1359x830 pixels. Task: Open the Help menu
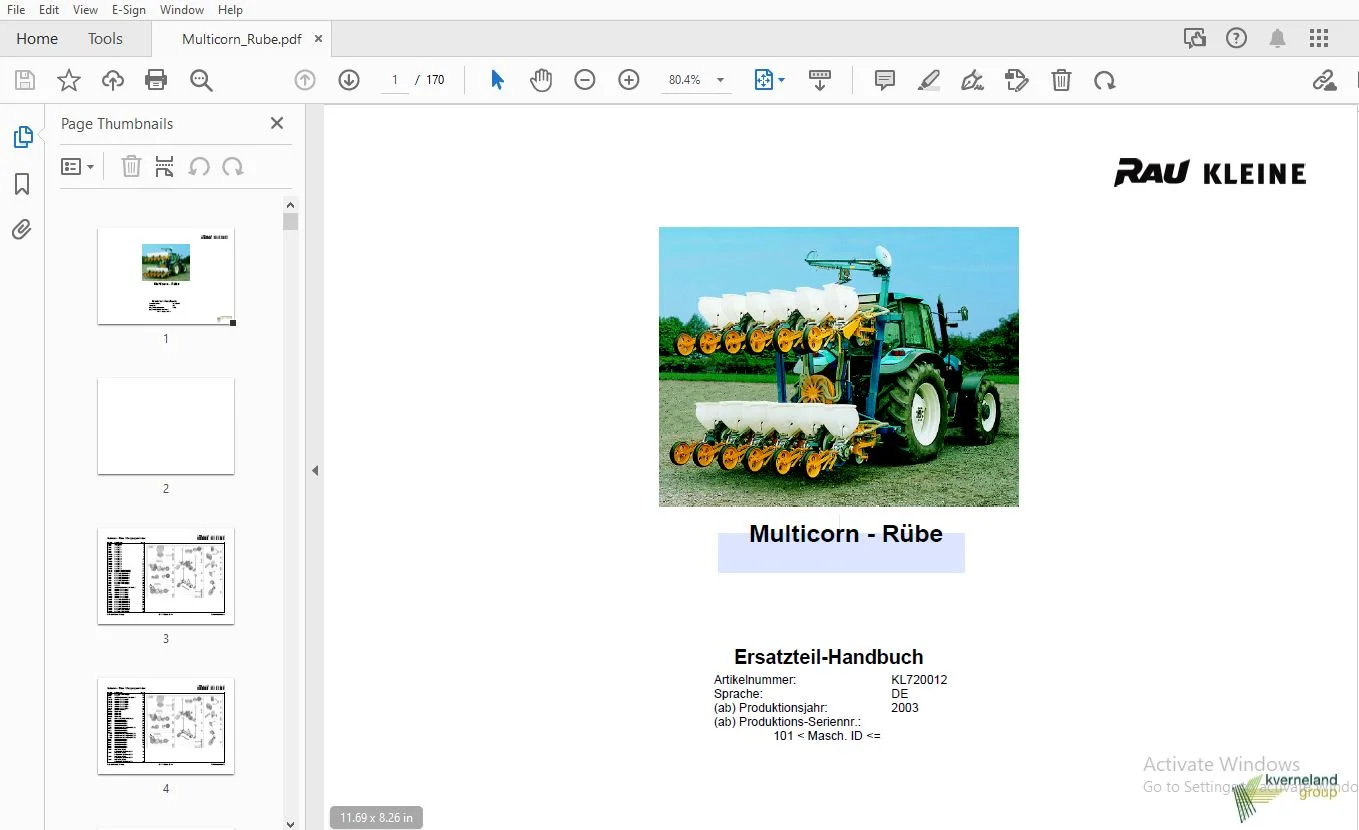pos(230,10)
